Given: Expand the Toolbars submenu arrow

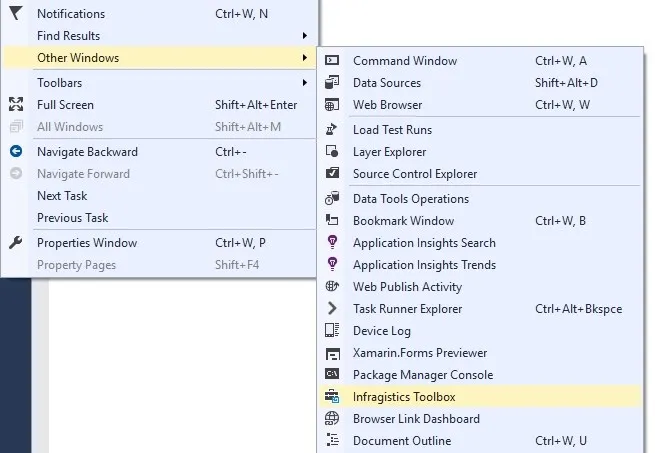Looking at the screenshot, I should pos(304,83).
